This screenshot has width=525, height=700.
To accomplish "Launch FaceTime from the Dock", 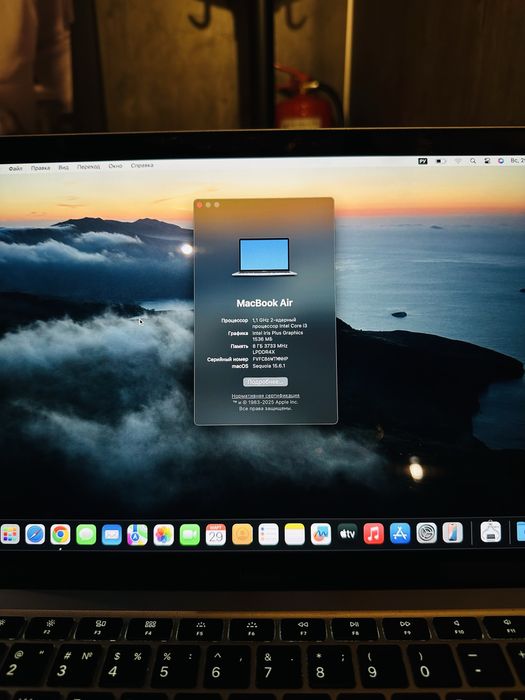I will (190, 534).
